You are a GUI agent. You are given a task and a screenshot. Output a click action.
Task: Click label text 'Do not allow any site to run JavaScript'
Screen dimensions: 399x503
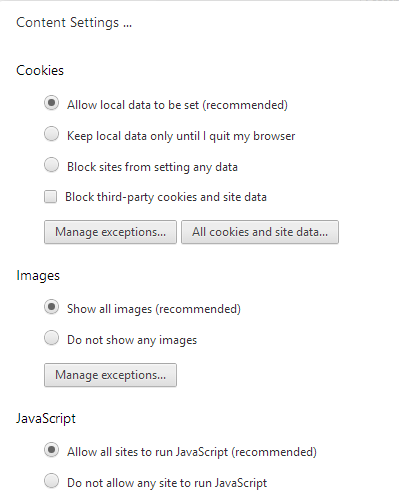167,483
